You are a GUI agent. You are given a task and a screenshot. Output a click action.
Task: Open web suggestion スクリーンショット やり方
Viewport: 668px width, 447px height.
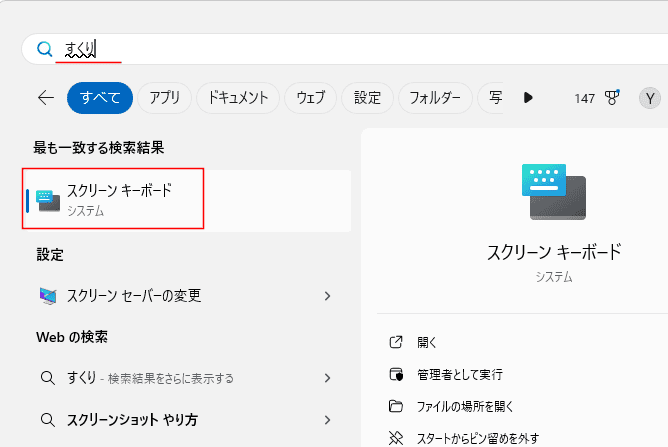coord(187,420)
